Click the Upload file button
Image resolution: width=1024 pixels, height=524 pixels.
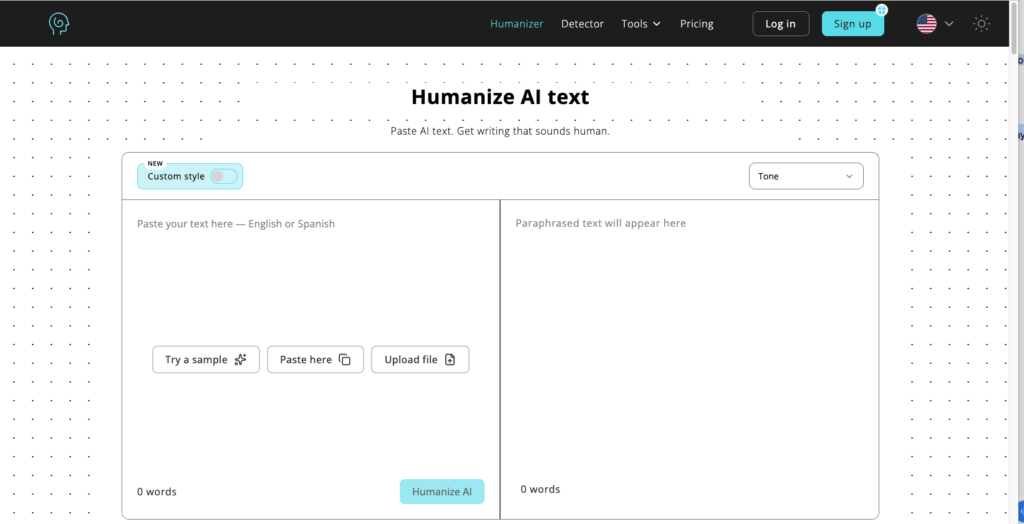click(420, 359)
